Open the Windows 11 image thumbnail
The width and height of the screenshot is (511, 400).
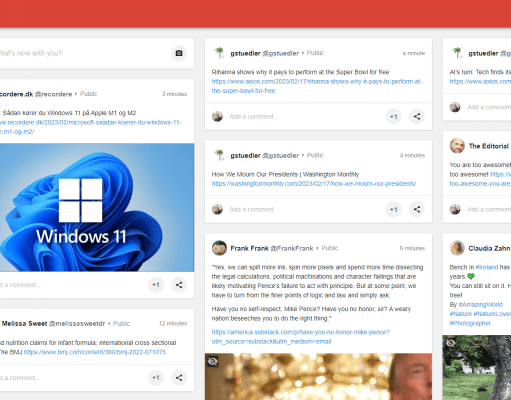tap(97, 207)
